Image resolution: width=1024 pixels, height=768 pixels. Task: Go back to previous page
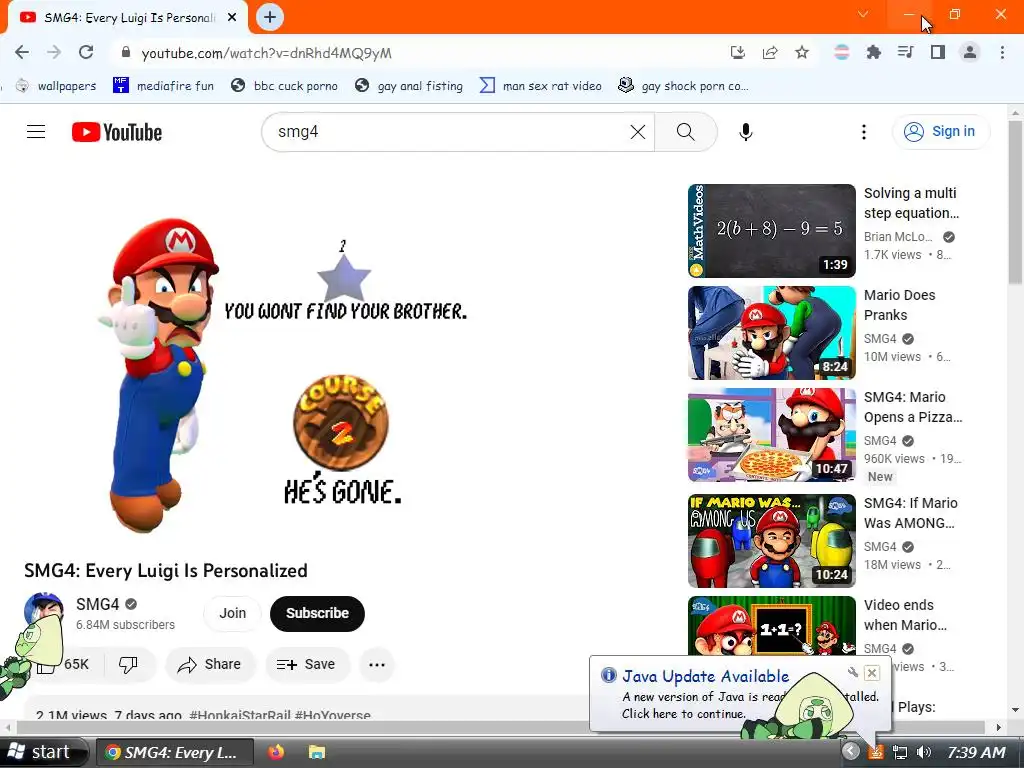coord(22,53)
